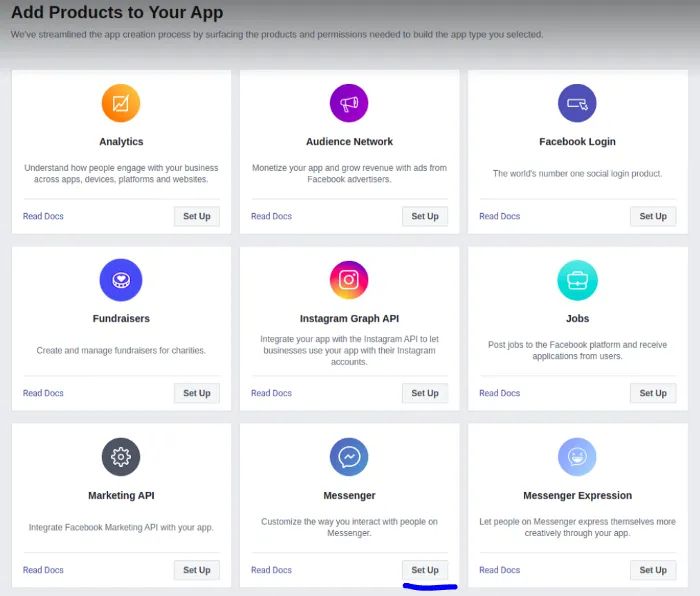This screenshot has height=596, width=700.
Task: Click 'Understand how people engage' description
Action: [121, 173]
